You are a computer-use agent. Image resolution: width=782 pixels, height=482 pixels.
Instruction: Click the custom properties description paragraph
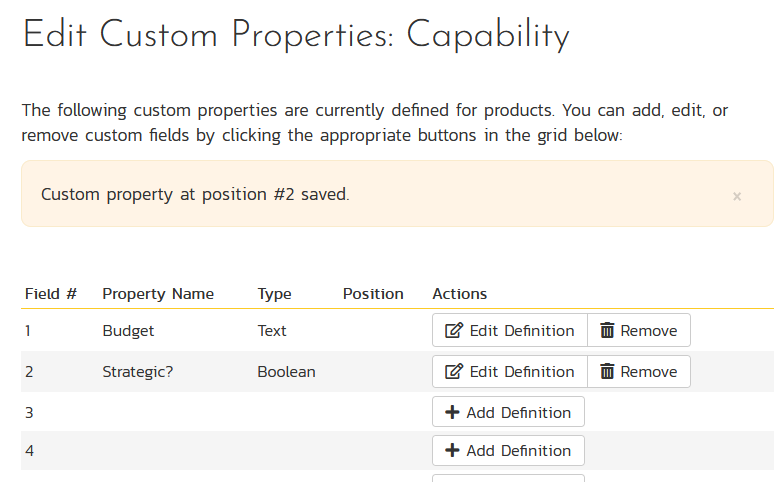[x=375, y=122]
